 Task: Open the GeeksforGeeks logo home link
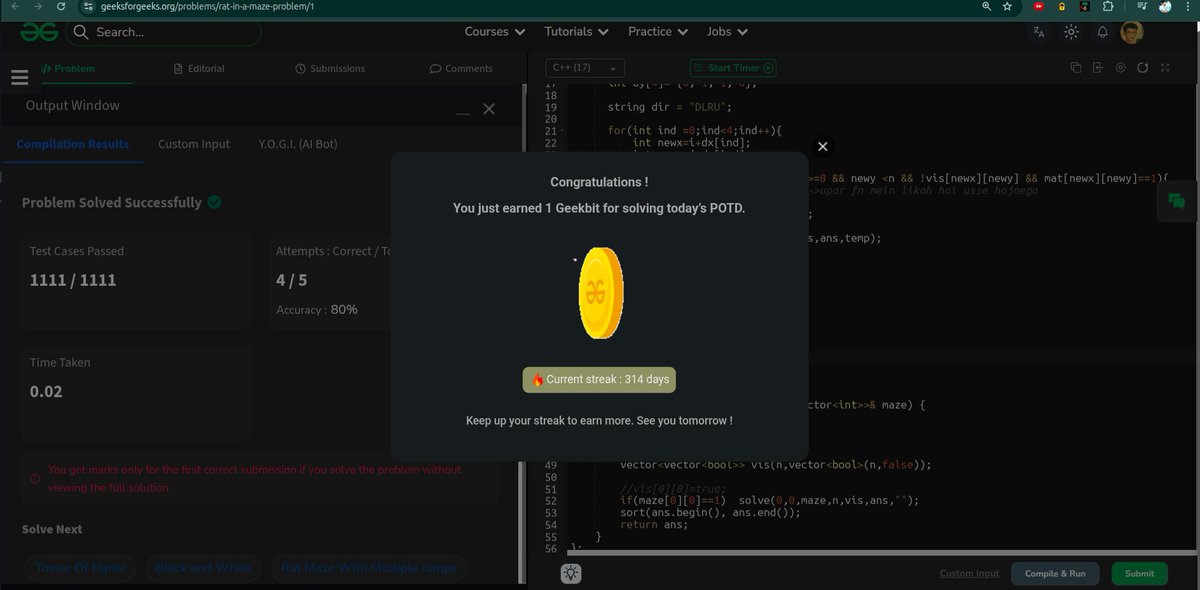(x=40, y=32)
